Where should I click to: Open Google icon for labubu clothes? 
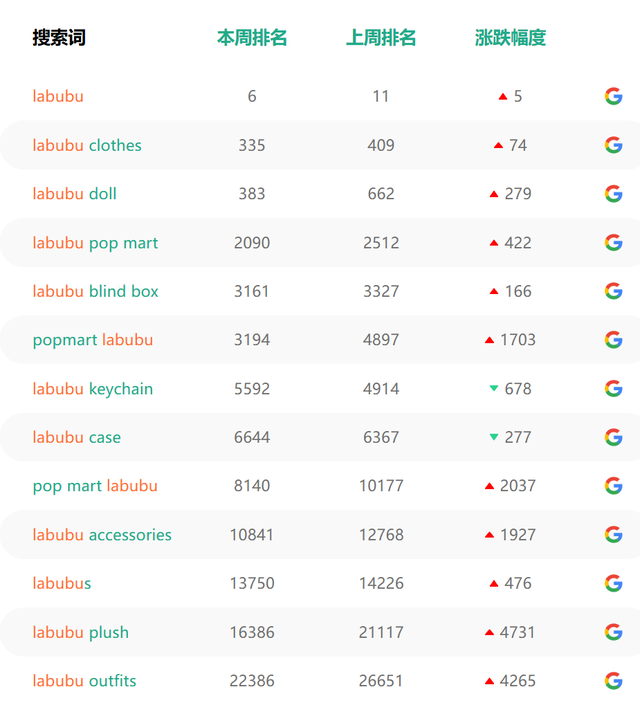point(613,145)
